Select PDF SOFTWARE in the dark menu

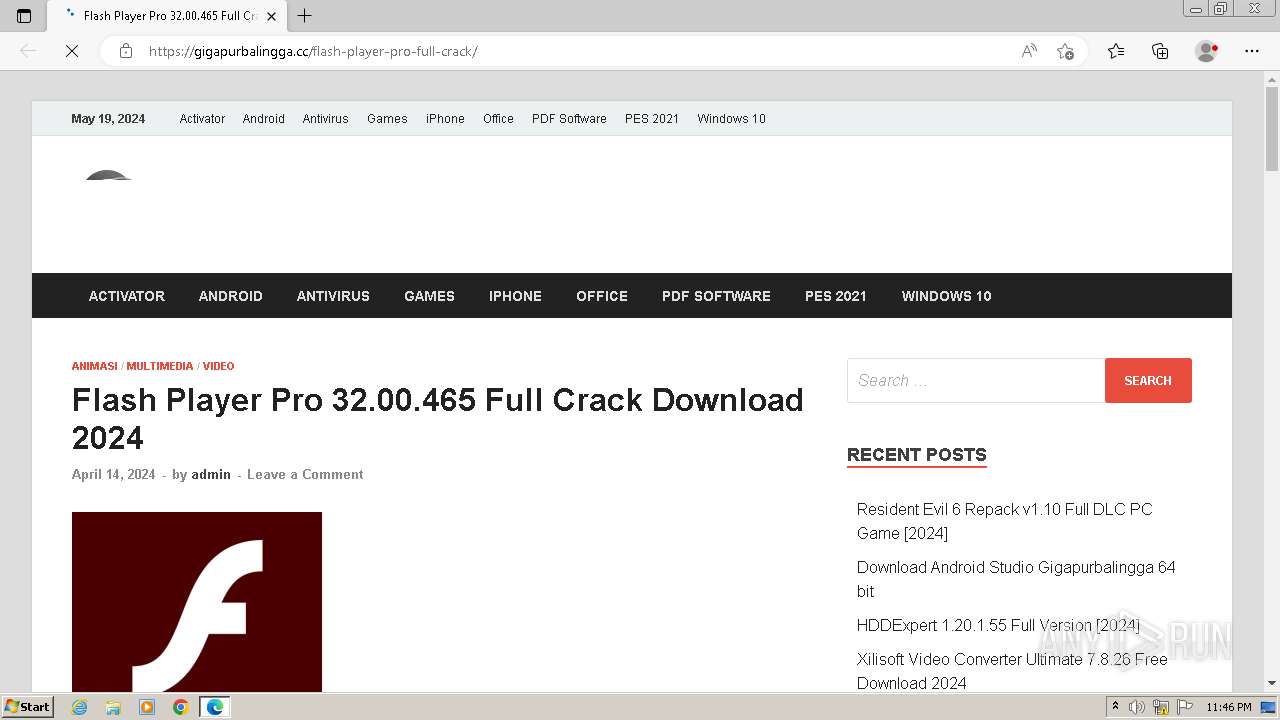(x=716, y=296)
